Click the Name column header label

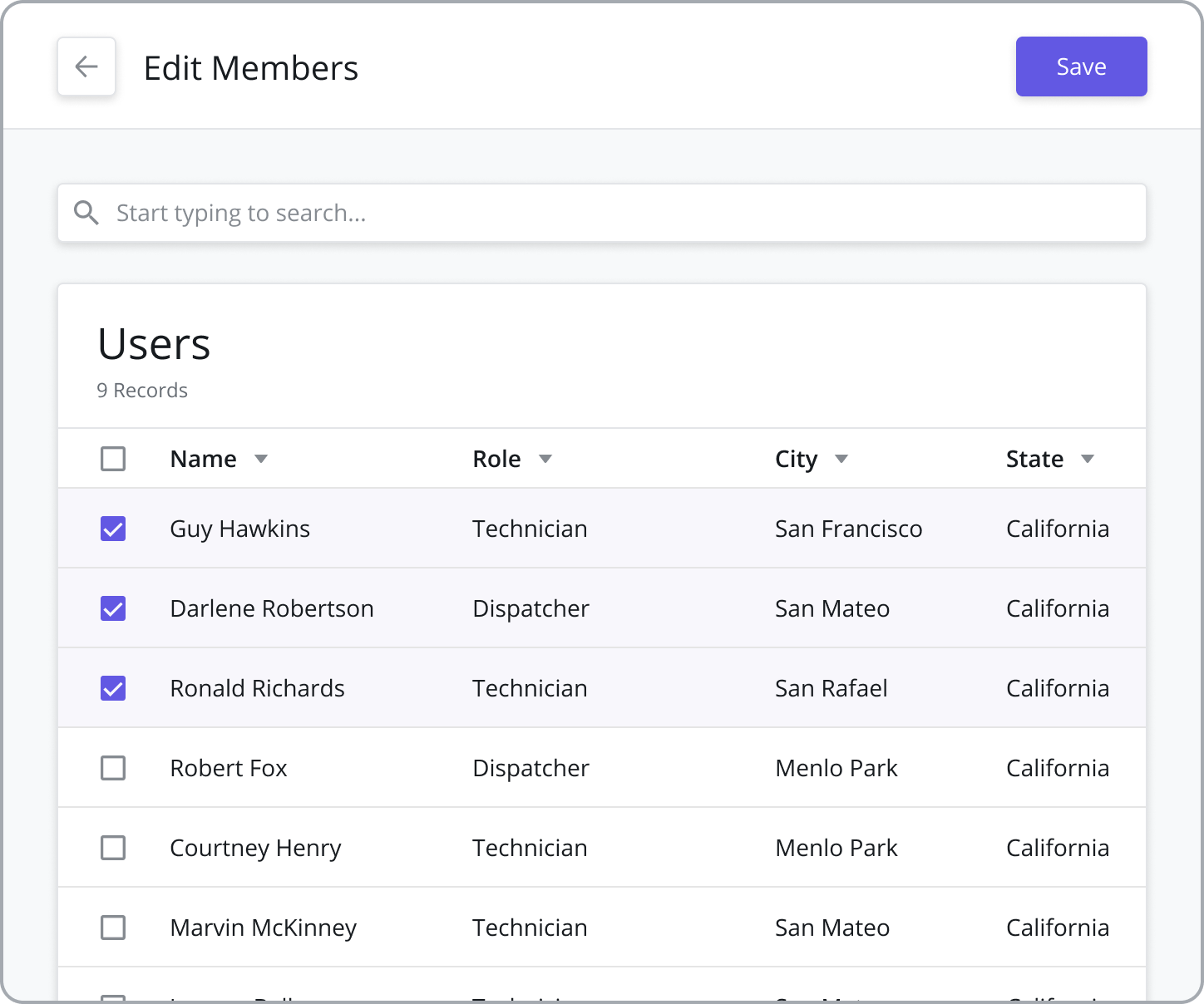[204, 459]
